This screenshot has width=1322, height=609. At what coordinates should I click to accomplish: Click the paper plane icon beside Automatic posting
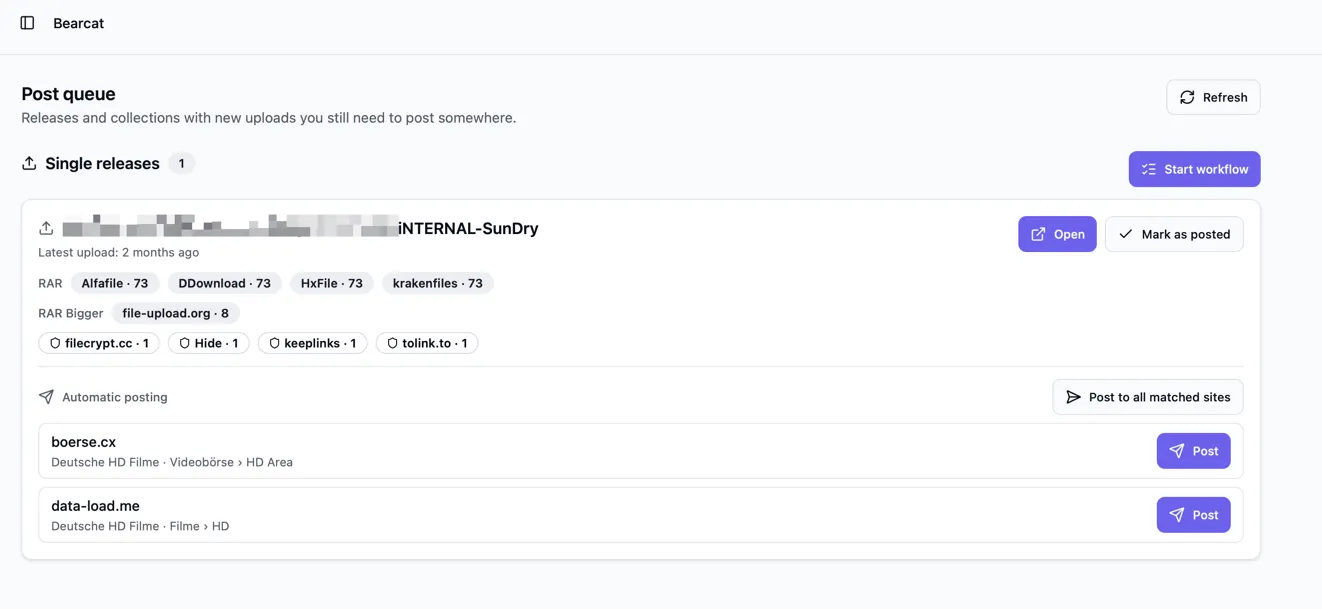[x=46, y=397]
